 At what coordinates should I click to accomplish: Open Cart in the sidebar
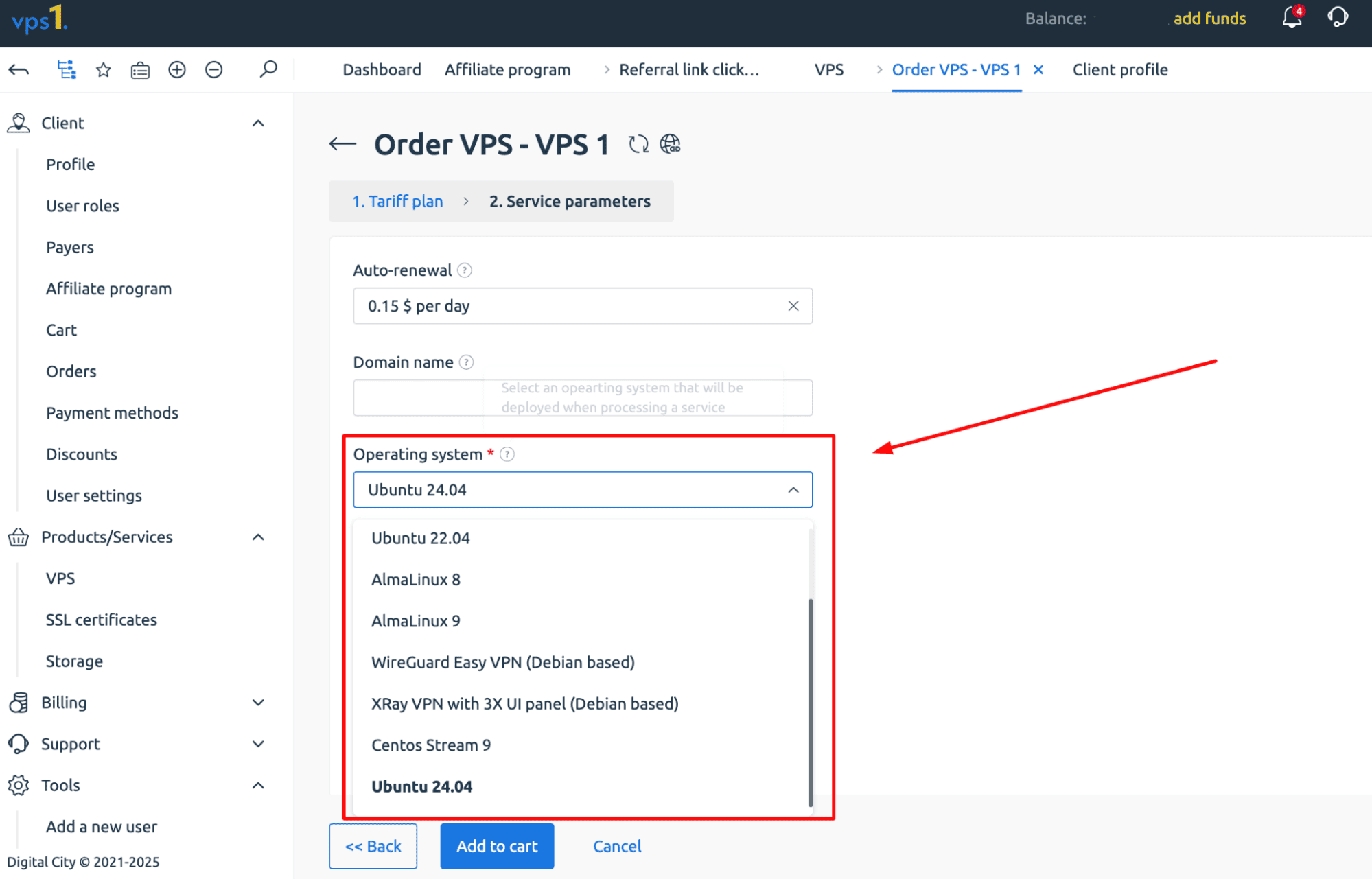[61, 330]
